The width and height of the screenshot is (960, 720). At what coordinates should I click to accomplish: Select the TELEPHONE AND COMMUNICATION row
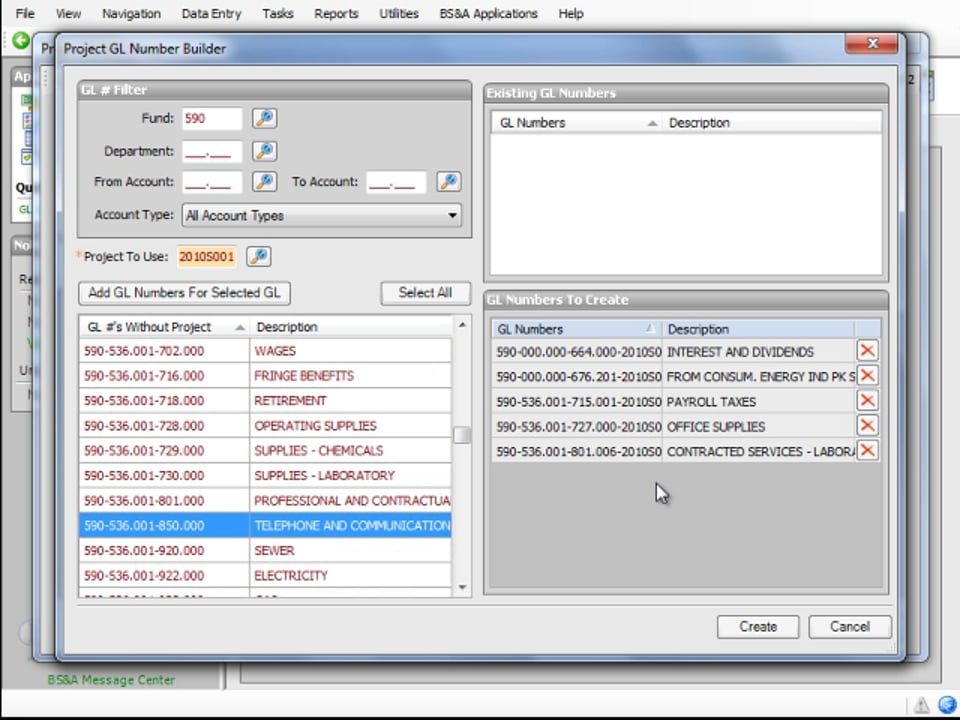click(266, 525)
